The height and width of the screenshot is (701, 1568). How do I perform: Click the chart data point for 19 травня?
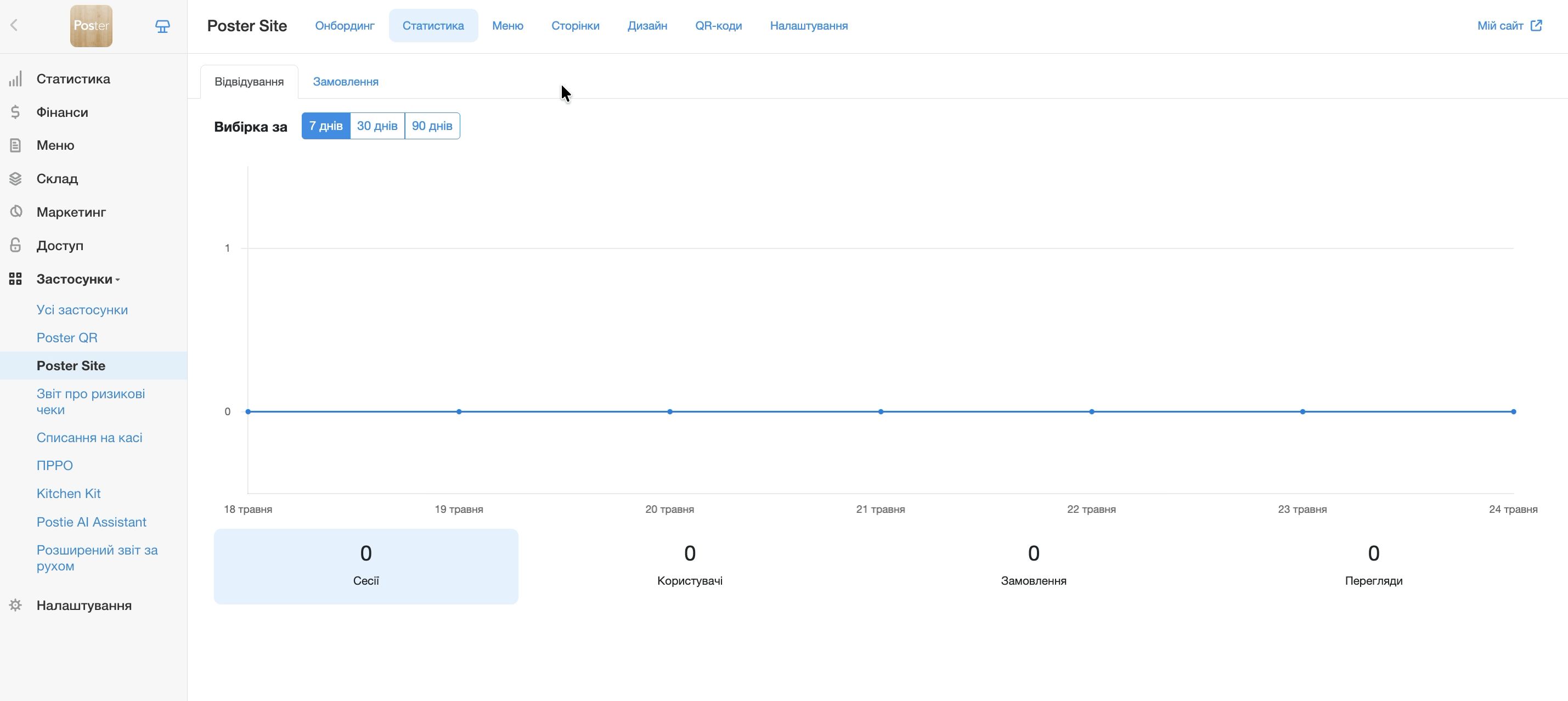(459, 412)
